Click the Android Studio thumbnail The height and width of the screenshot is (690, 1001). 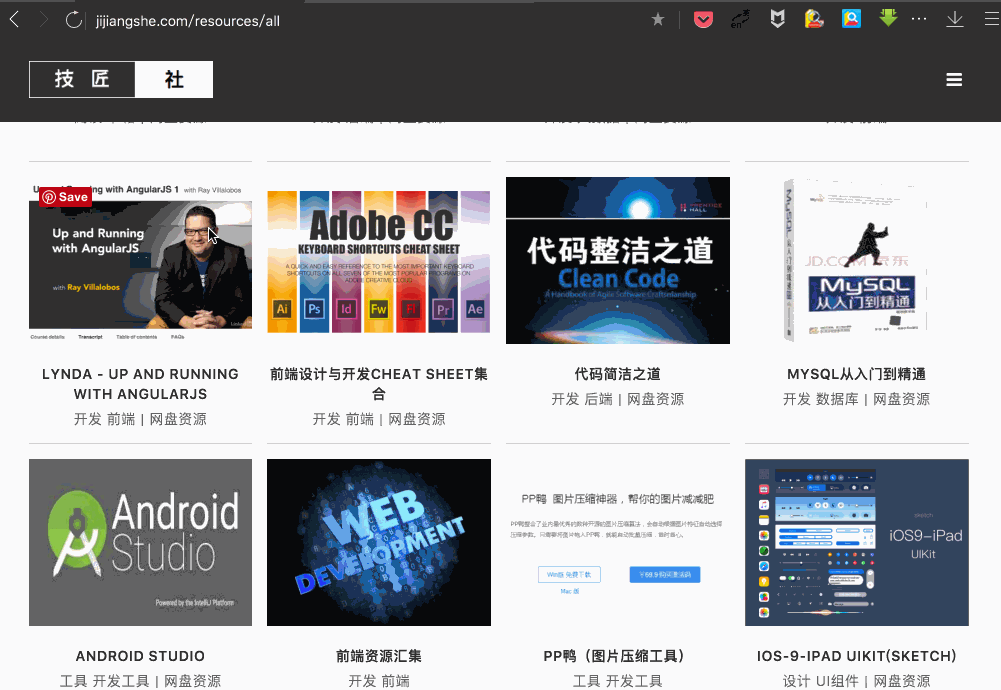[140, 542]
